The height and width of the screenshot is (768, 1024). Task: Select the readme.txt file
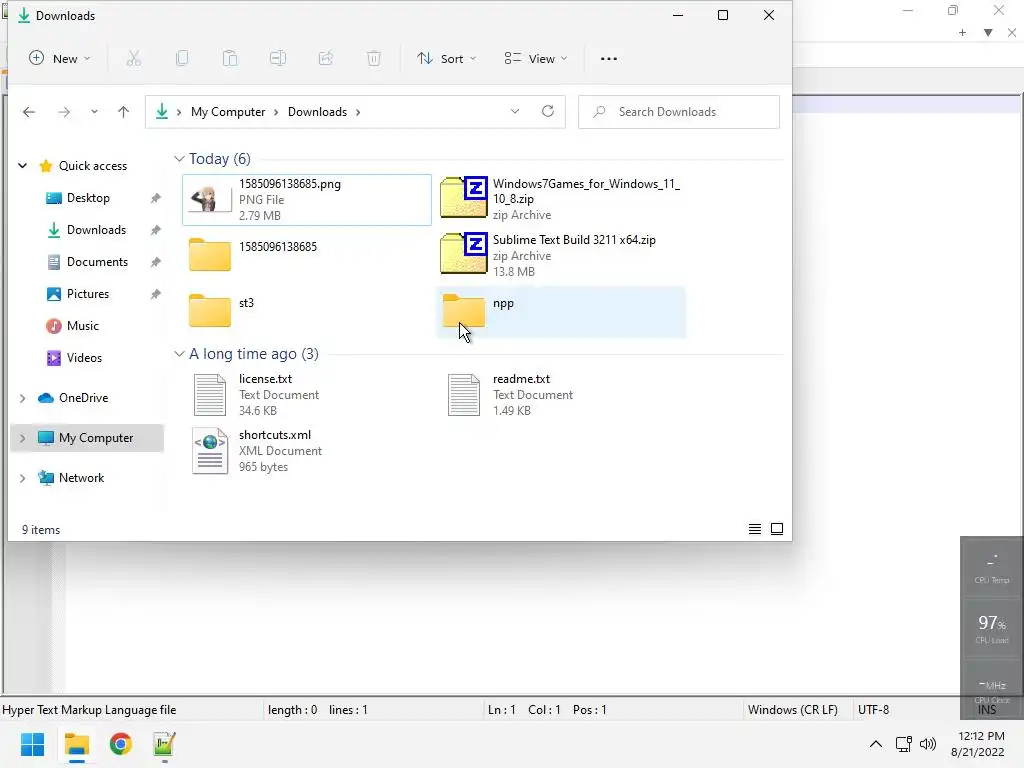561,394
